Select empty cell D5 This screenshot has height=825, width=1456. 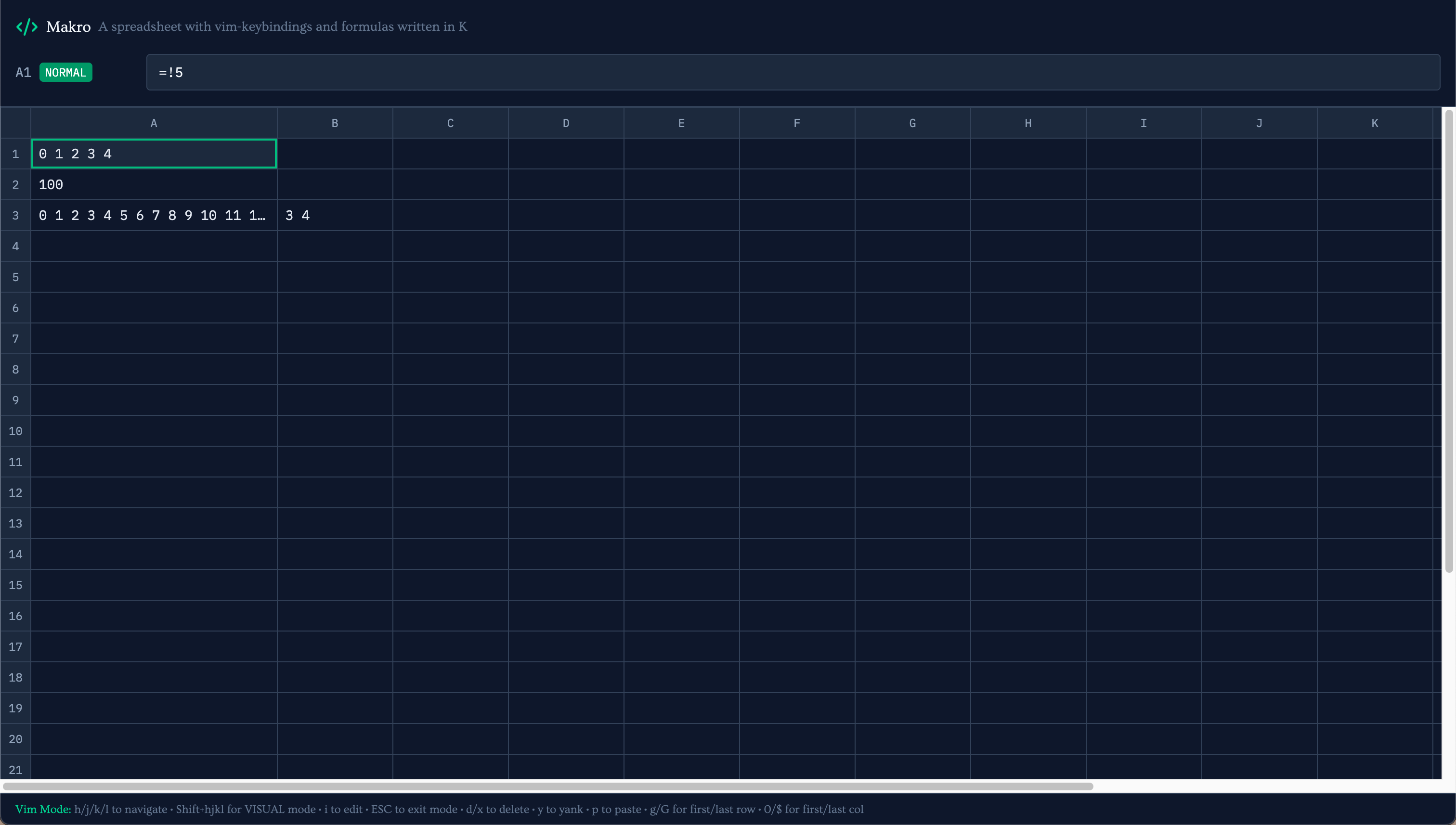coord(566,276)
